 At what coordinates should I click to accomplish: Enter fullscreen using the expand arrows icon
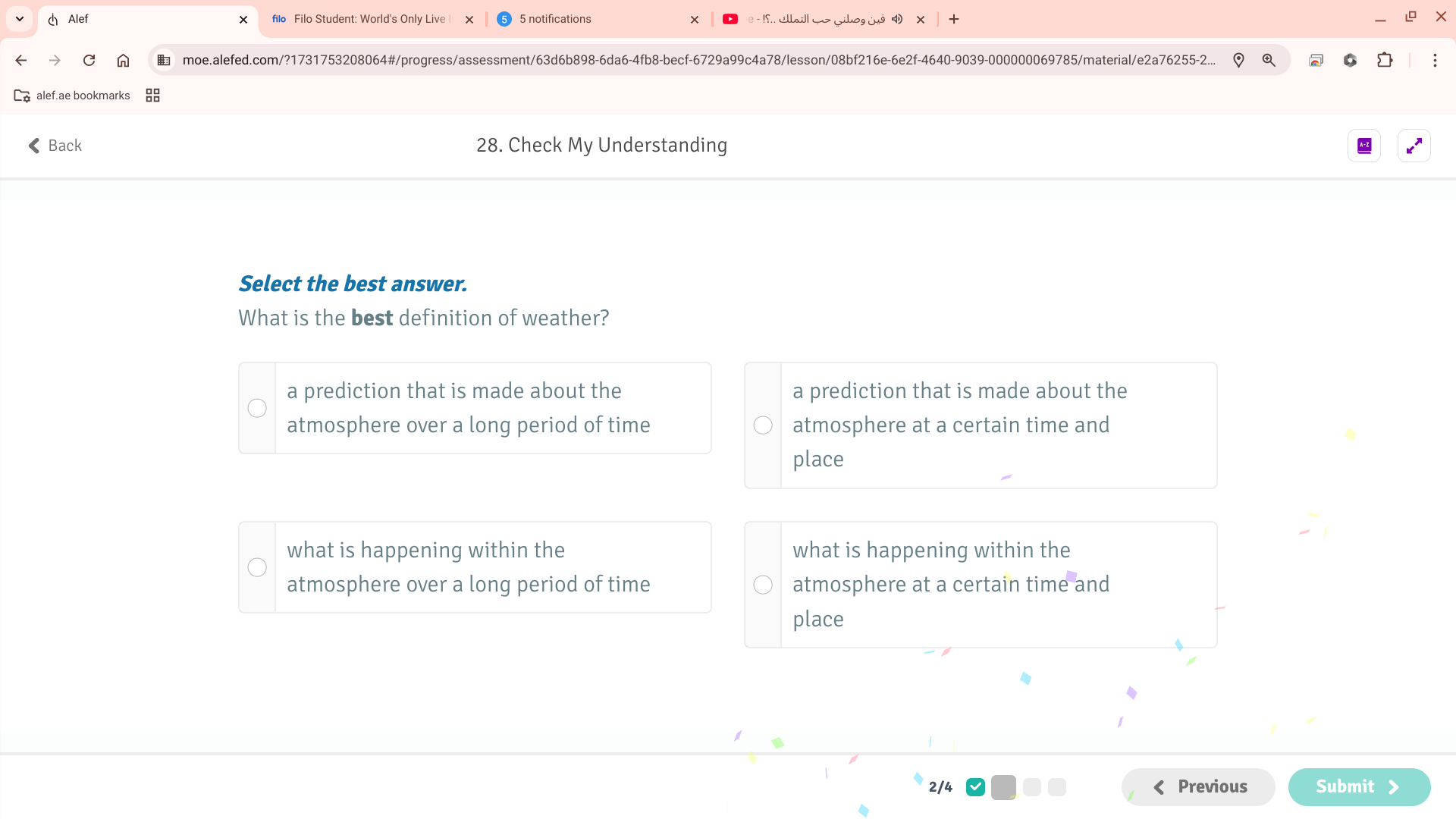click(x=1414, y=145)
